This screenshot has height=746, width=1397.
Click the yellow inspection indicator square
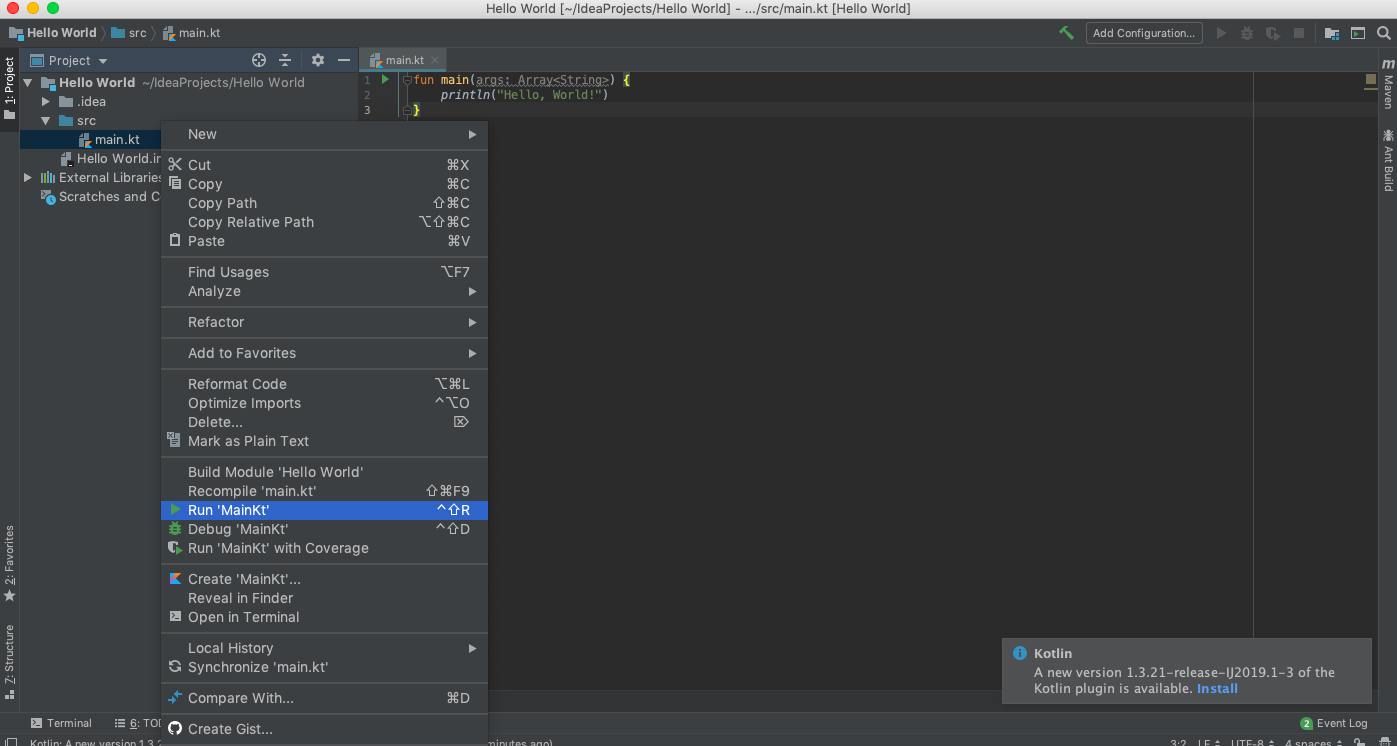1371,78
